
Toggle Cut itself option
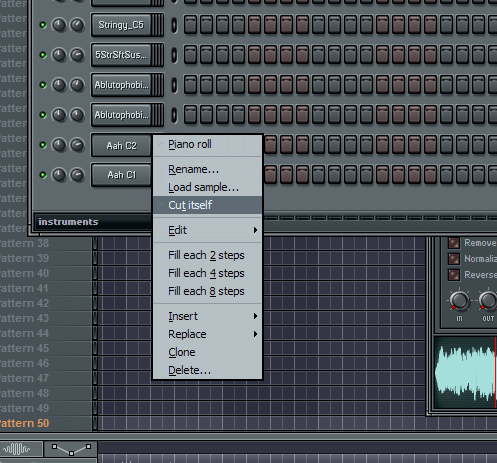(x=207, y=205)
